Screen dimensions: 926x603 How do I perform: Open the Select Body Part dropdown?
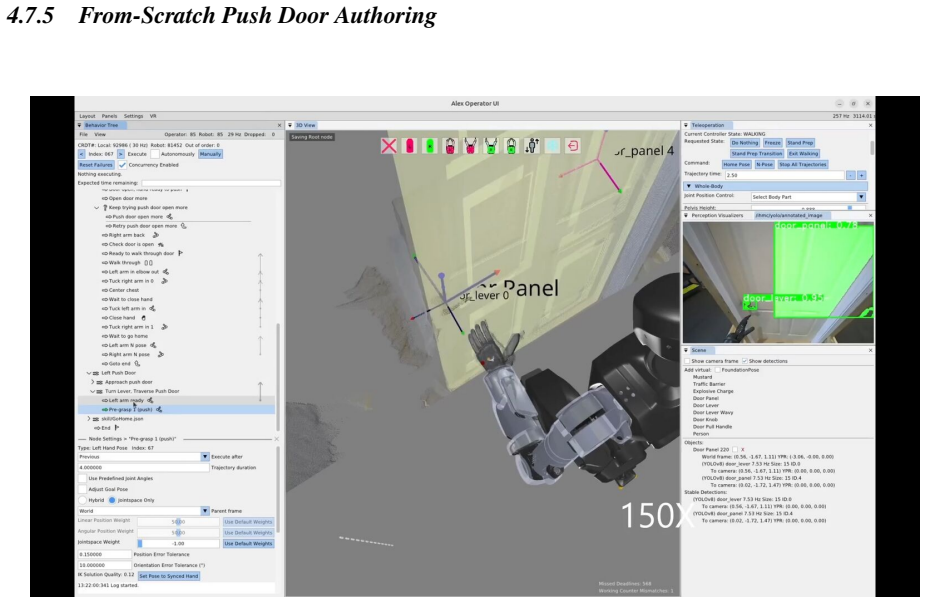pyautogui.click(x=808, y=197)
